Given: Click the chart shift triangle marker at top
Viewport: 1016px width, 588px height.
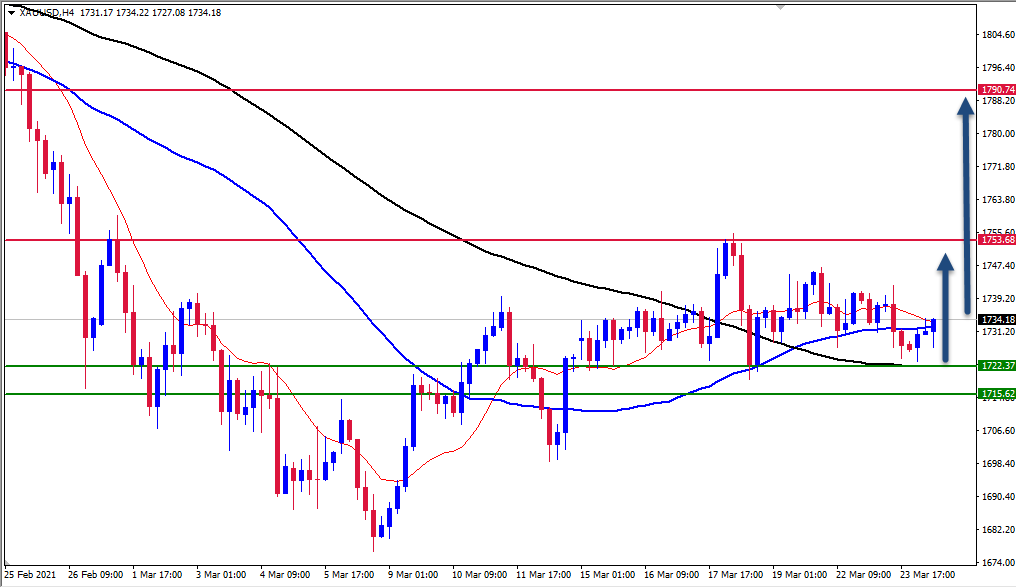Looking at the screenshot, I should coord(780,7).
